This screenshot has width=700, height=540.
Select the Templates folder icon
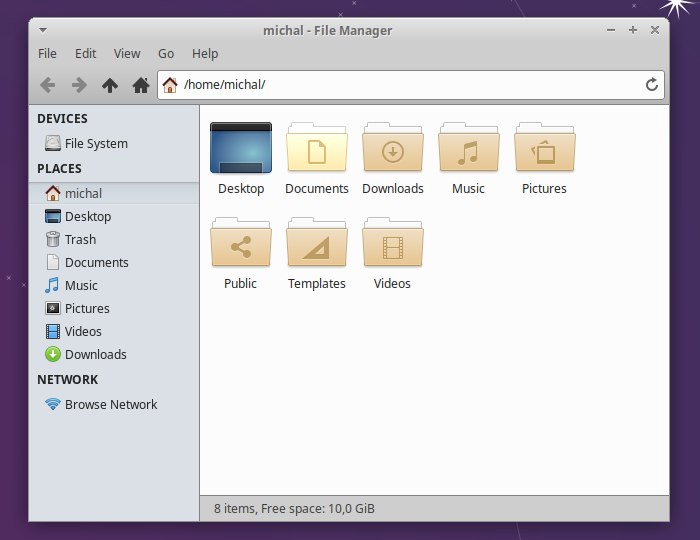[x=317, y=242]
